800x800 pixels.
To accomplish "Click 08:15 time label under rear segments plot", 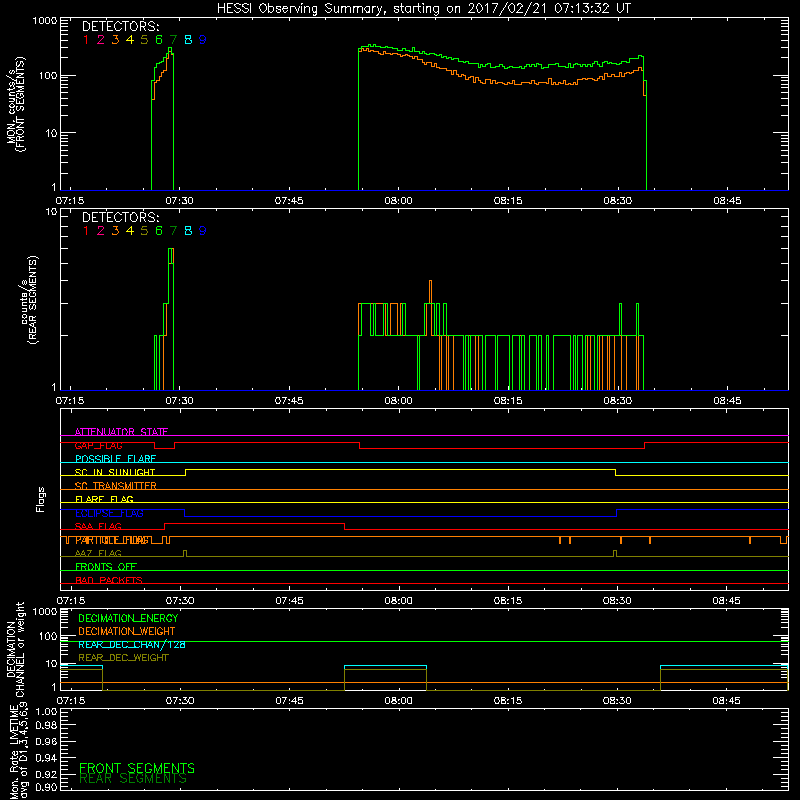I will point(508,401).
